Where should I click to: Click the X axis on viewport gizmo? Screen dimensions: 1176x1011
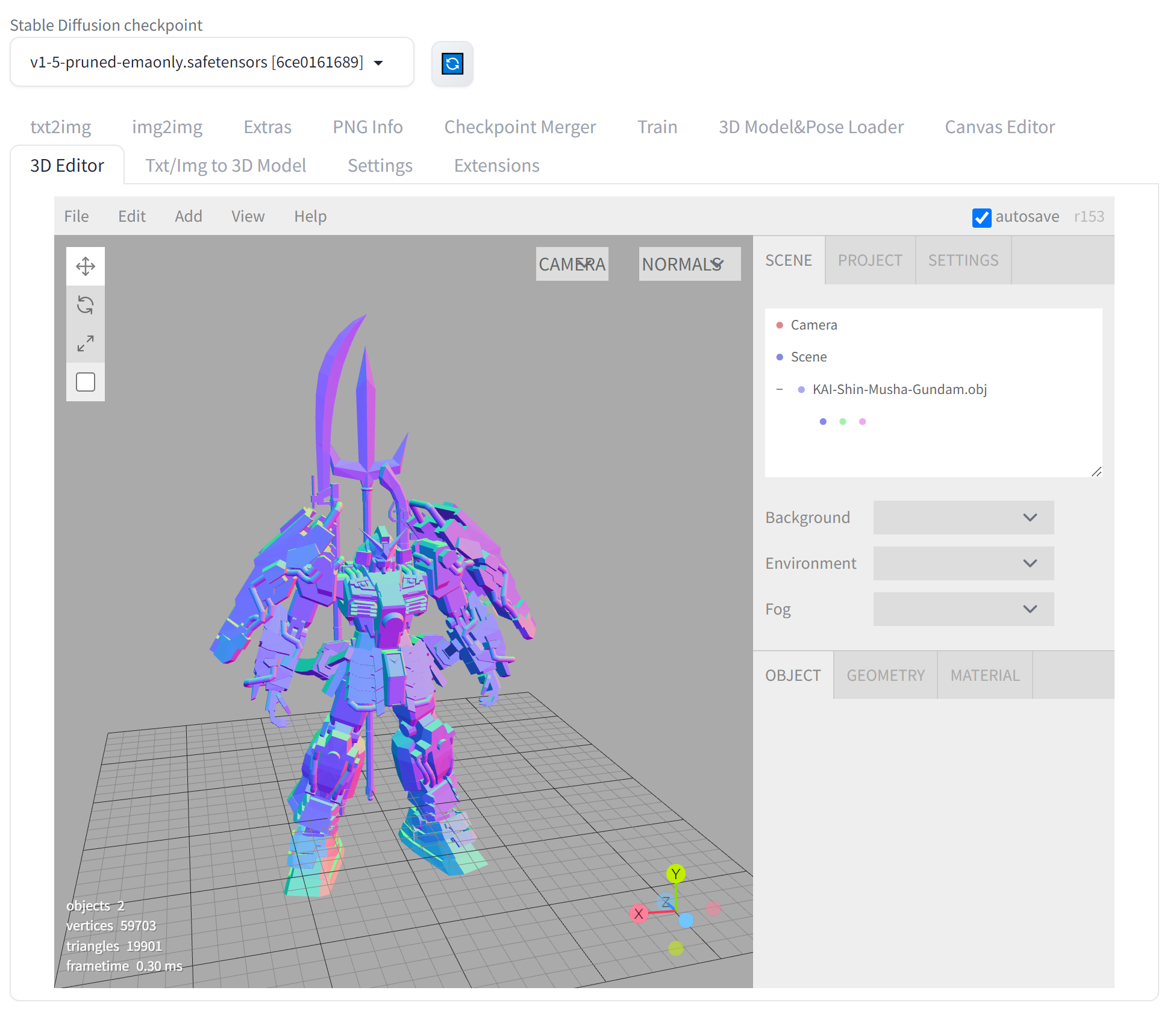click(x=639, y=913)
